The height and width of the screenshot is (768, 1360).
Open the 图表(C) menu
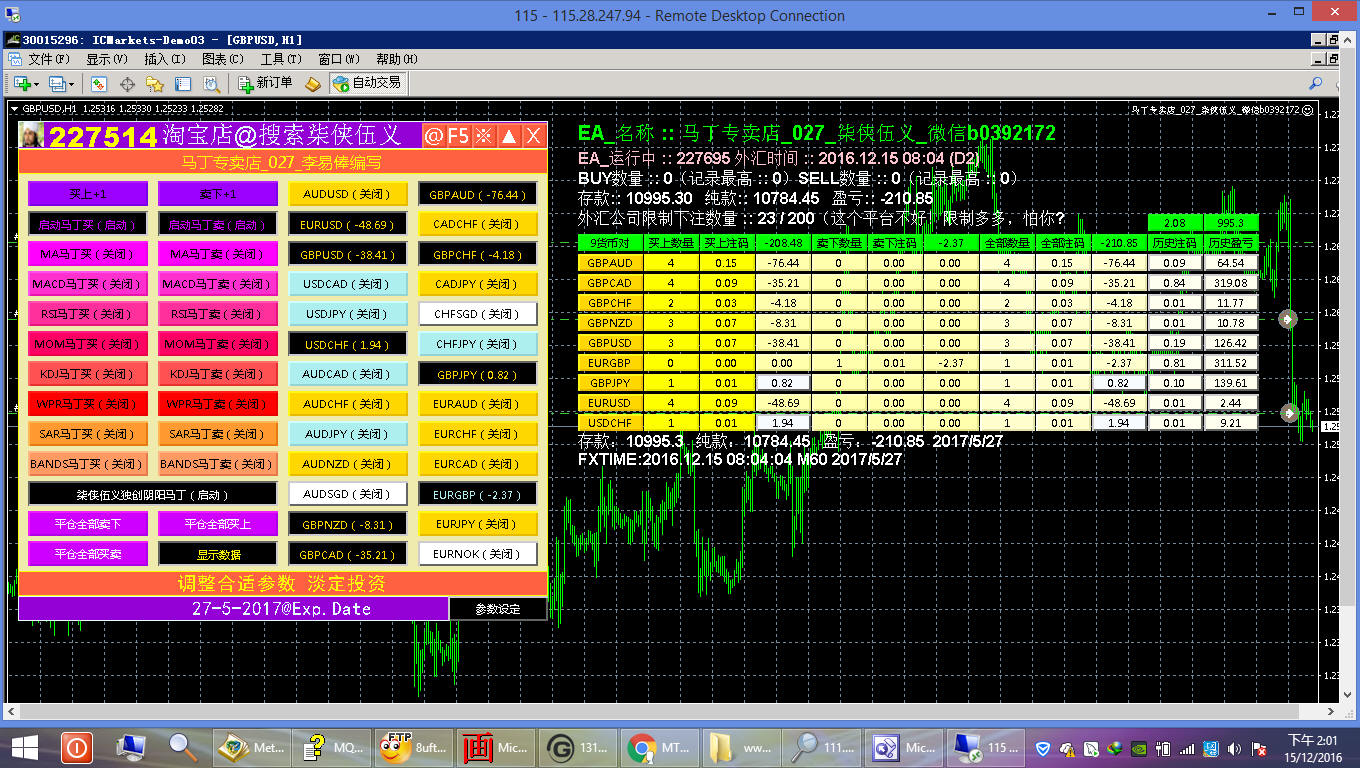pyautogui.click(x=222, y=59)
